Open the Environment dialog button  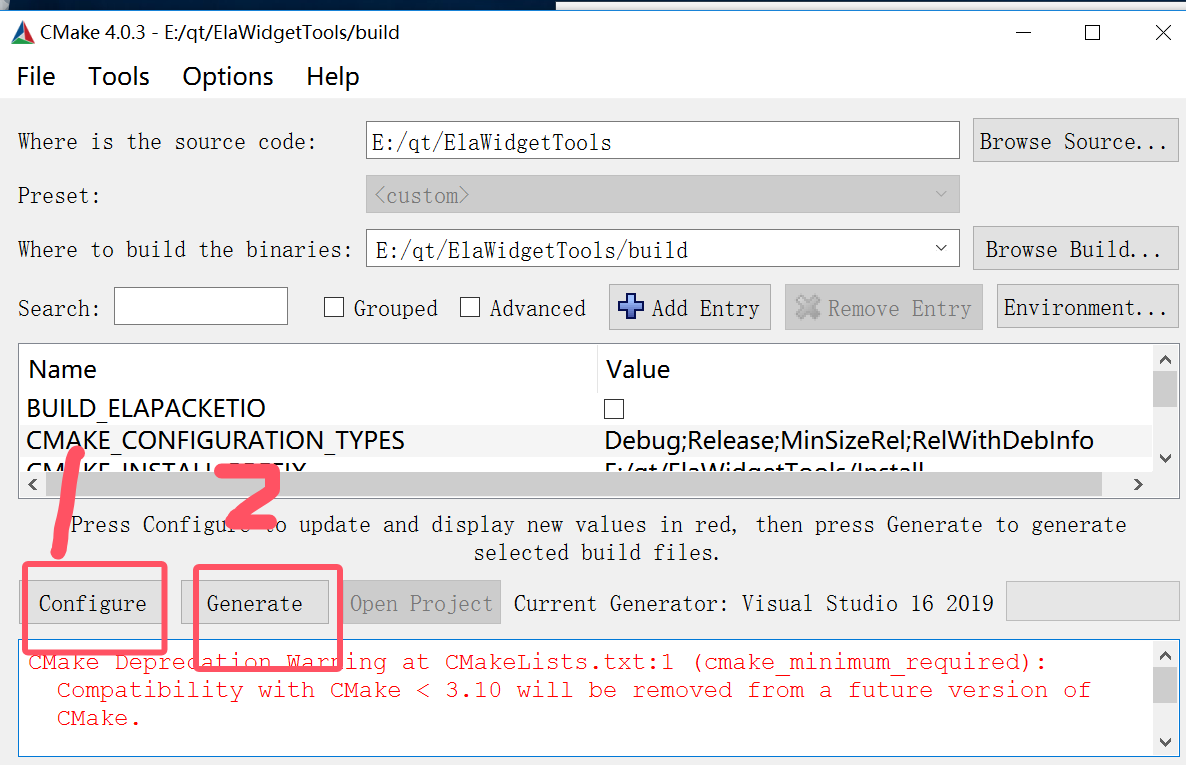[x=1087, y=306]
